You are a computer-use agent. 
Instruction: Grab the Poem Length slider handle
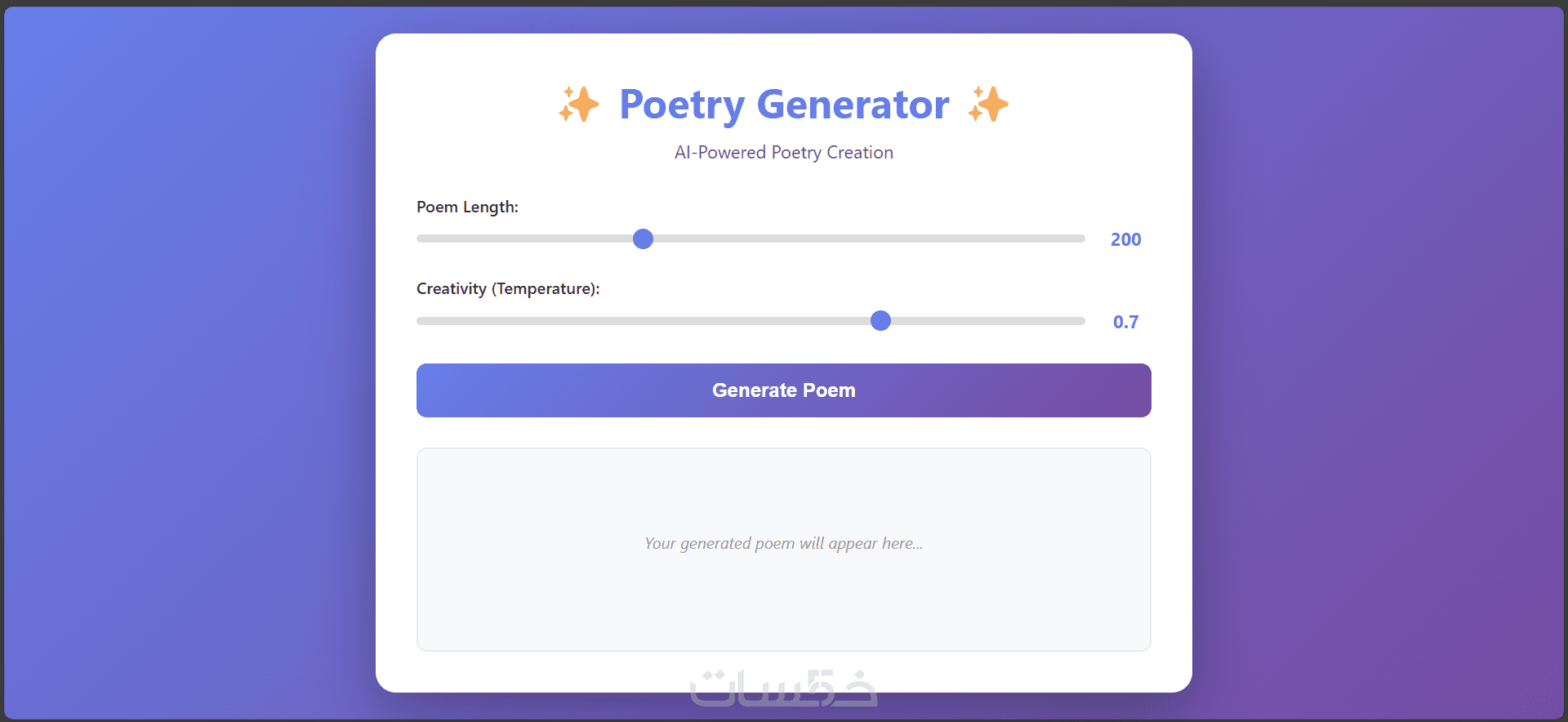(644, 238)
